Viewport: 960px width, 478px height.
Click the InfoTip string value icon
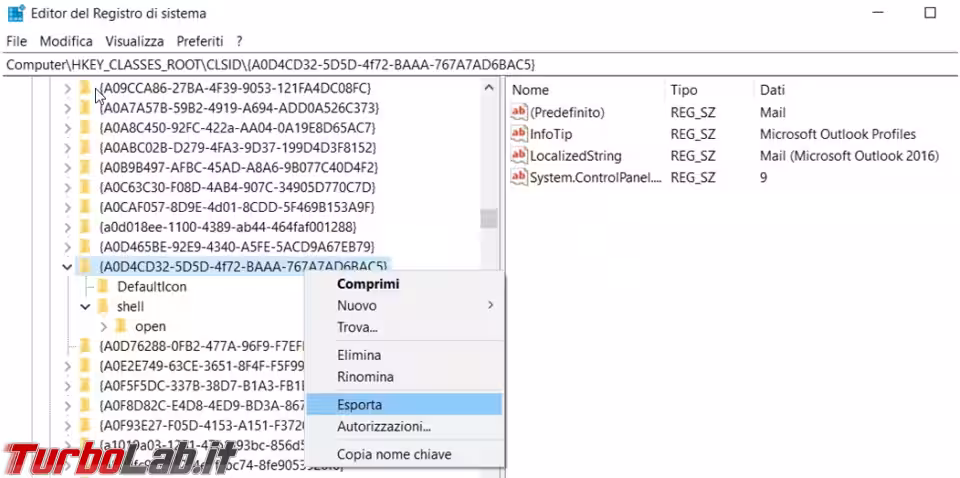[518, 134]
